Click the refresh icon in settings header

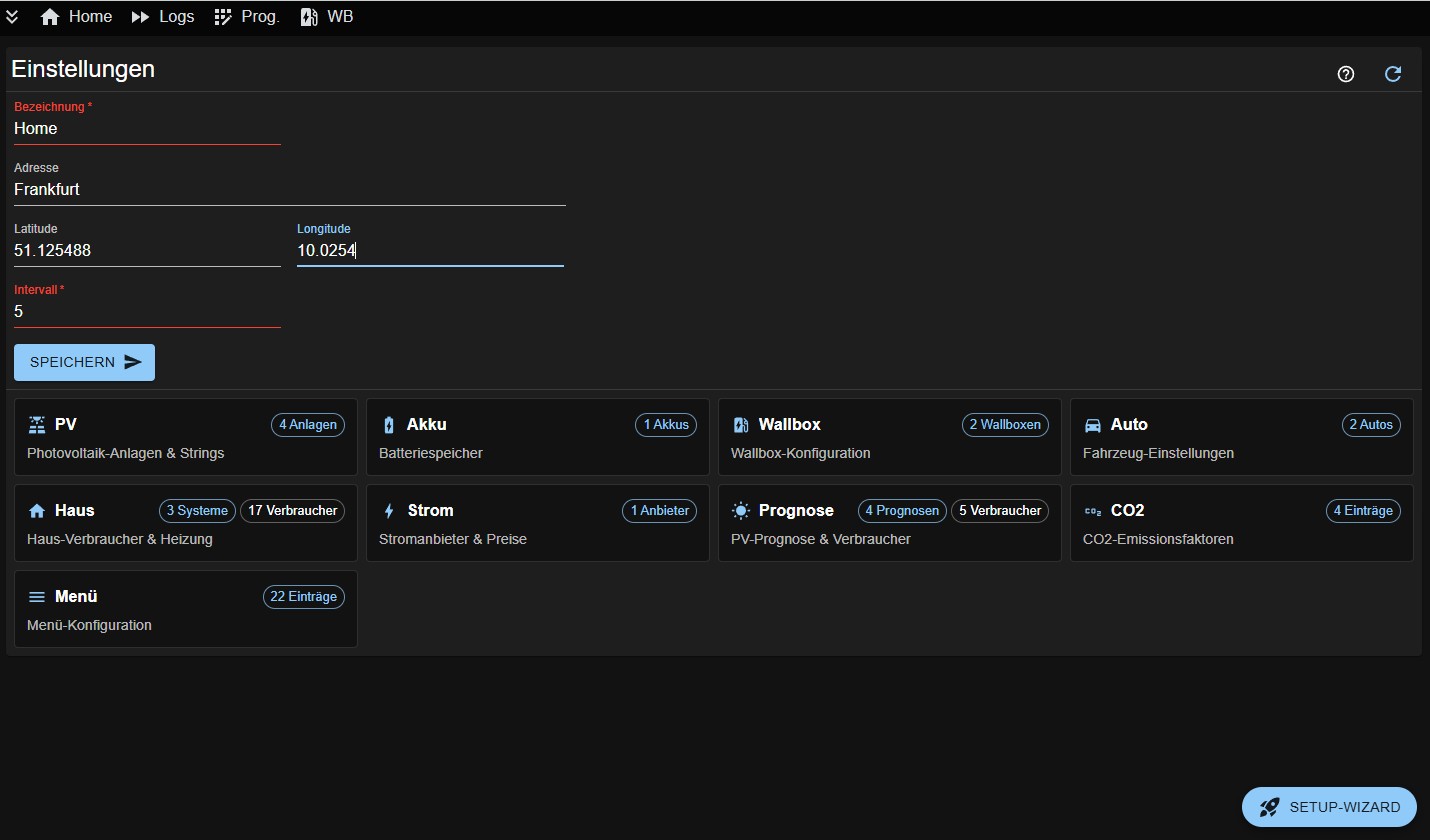click(1392, 74)
